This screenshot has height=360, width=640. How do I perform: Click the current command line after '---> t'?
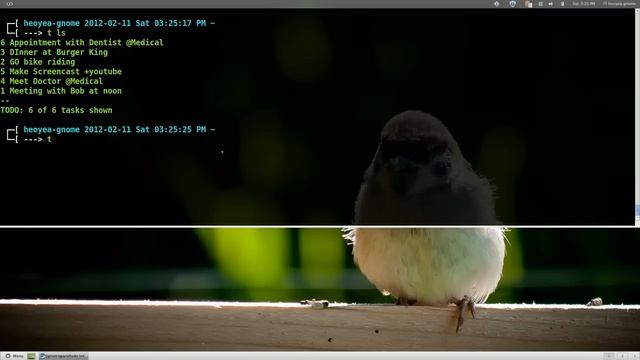(49, 139)
